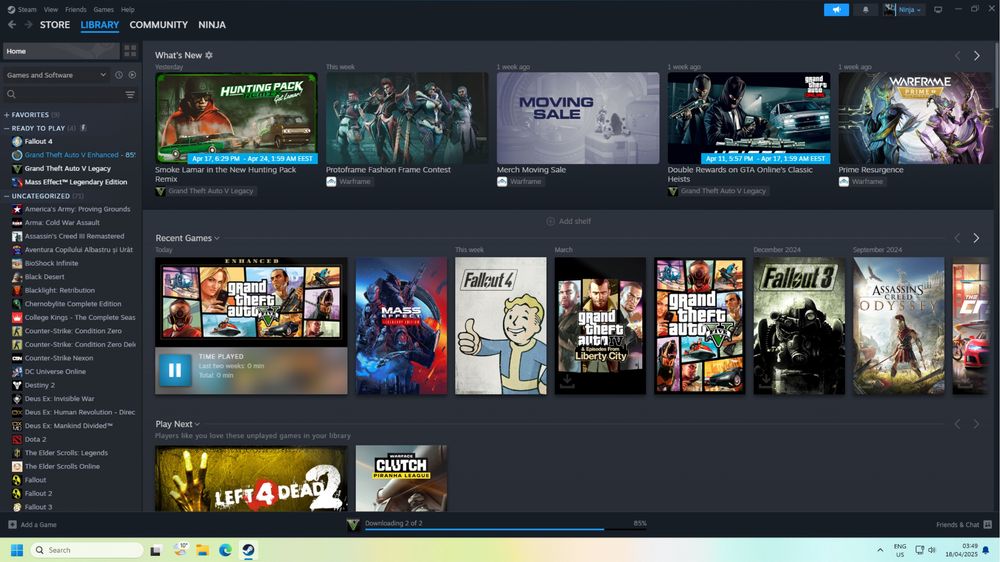Expand the Play Next shelf dropdown
The height and width of the screenshot is (562, 1000).
coord(197,424)
